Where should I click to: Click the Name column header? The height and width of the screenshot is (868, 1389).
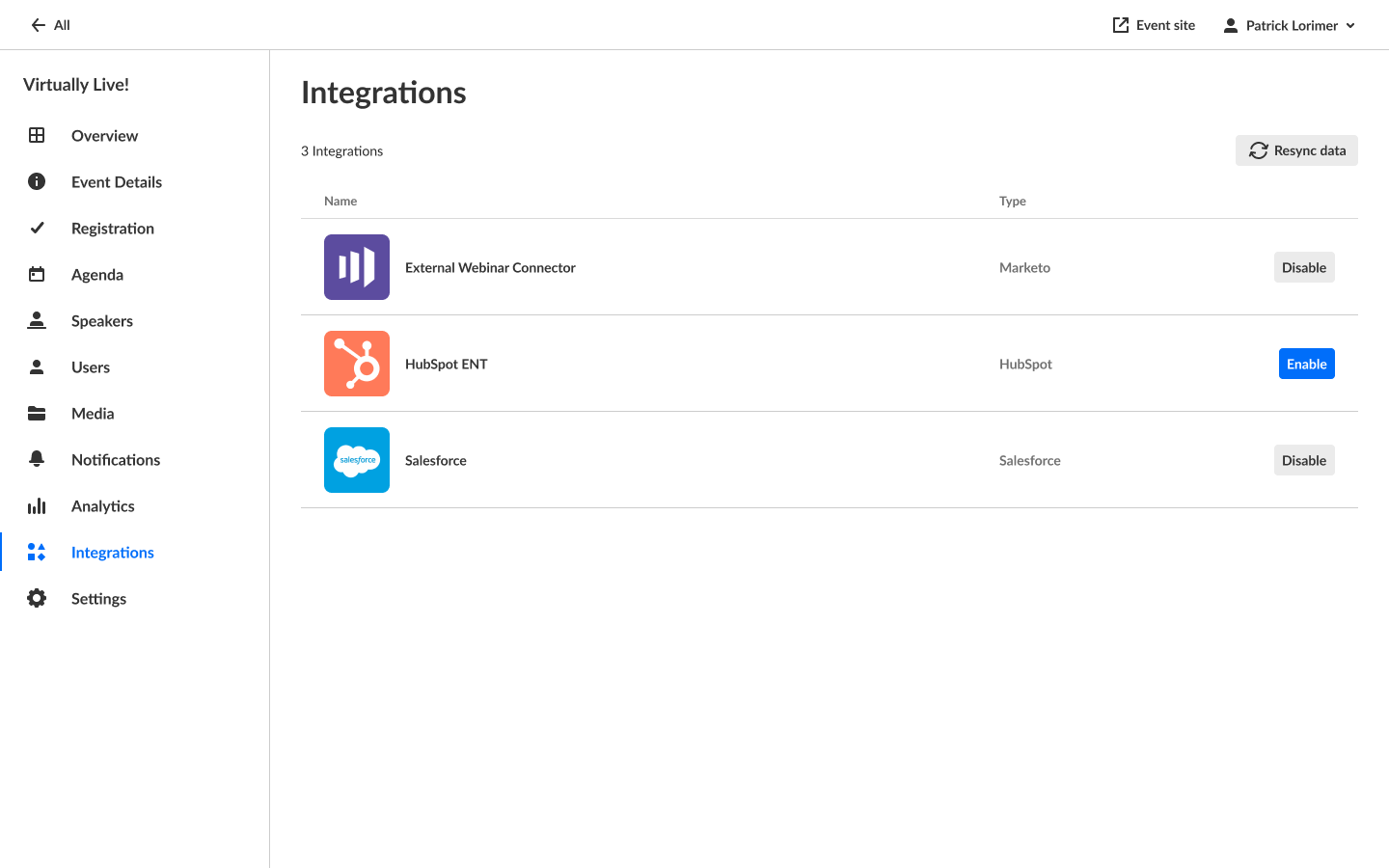click(x=340, y=202)
